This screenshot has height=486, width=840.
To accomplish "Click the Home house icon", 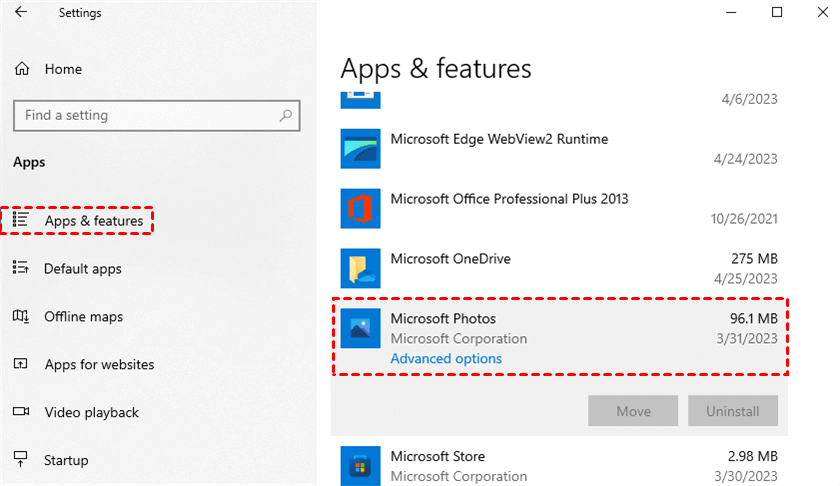I will pyautogui.click(x=22, y=69).
